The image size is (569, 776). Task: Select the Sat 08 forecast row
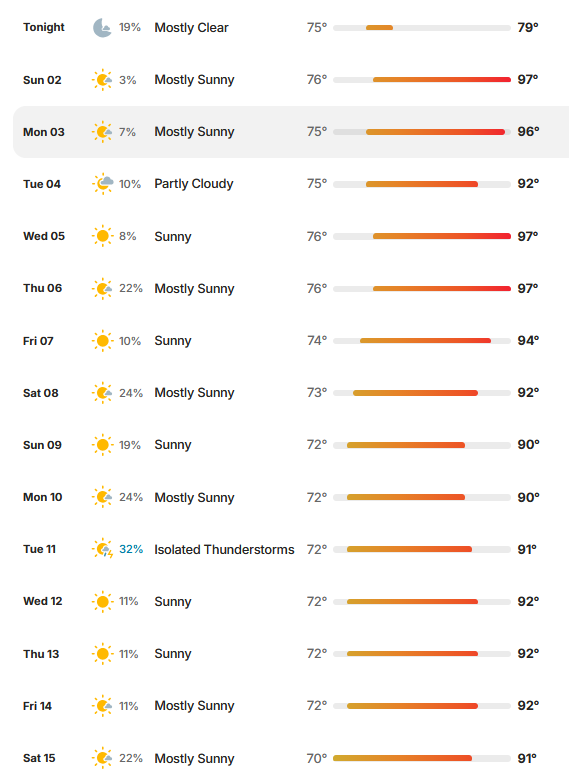point(291,393)
